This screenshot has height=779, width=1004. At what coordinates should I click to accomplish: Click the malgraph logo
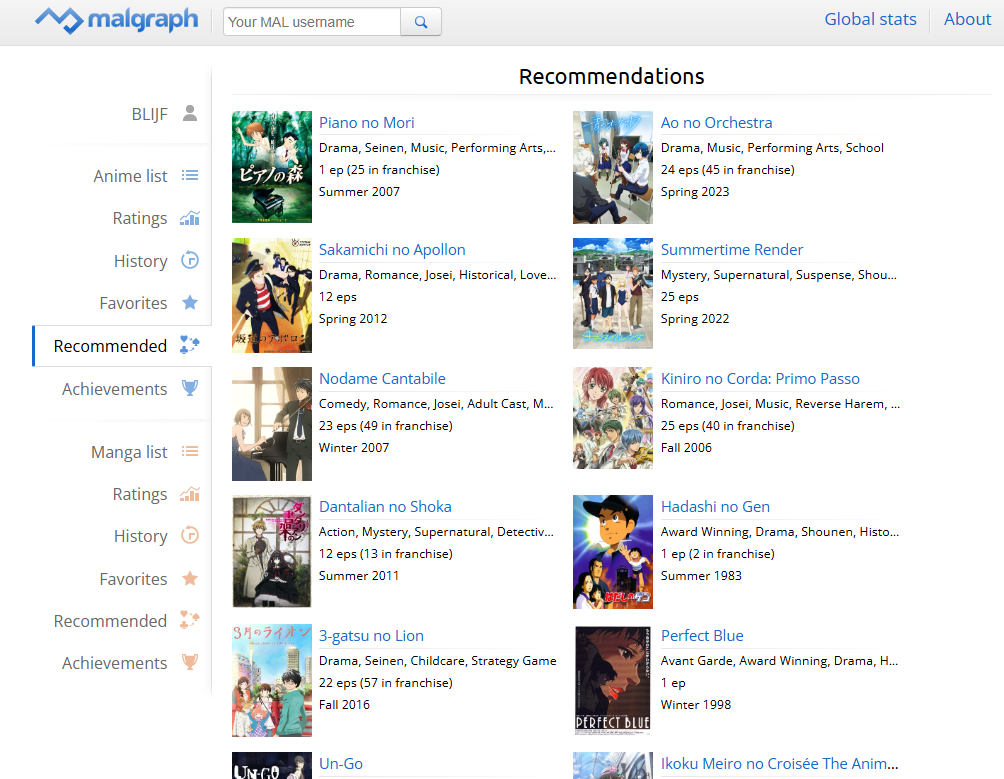point(117,20)
